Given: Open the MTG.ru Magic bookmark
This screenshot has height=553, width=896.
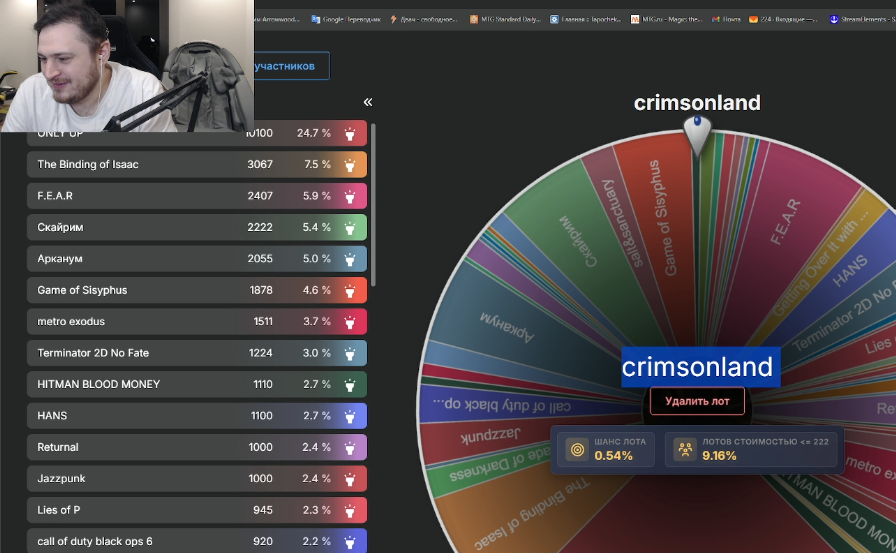Looking at the screenshot, I should tap(667, 19).
